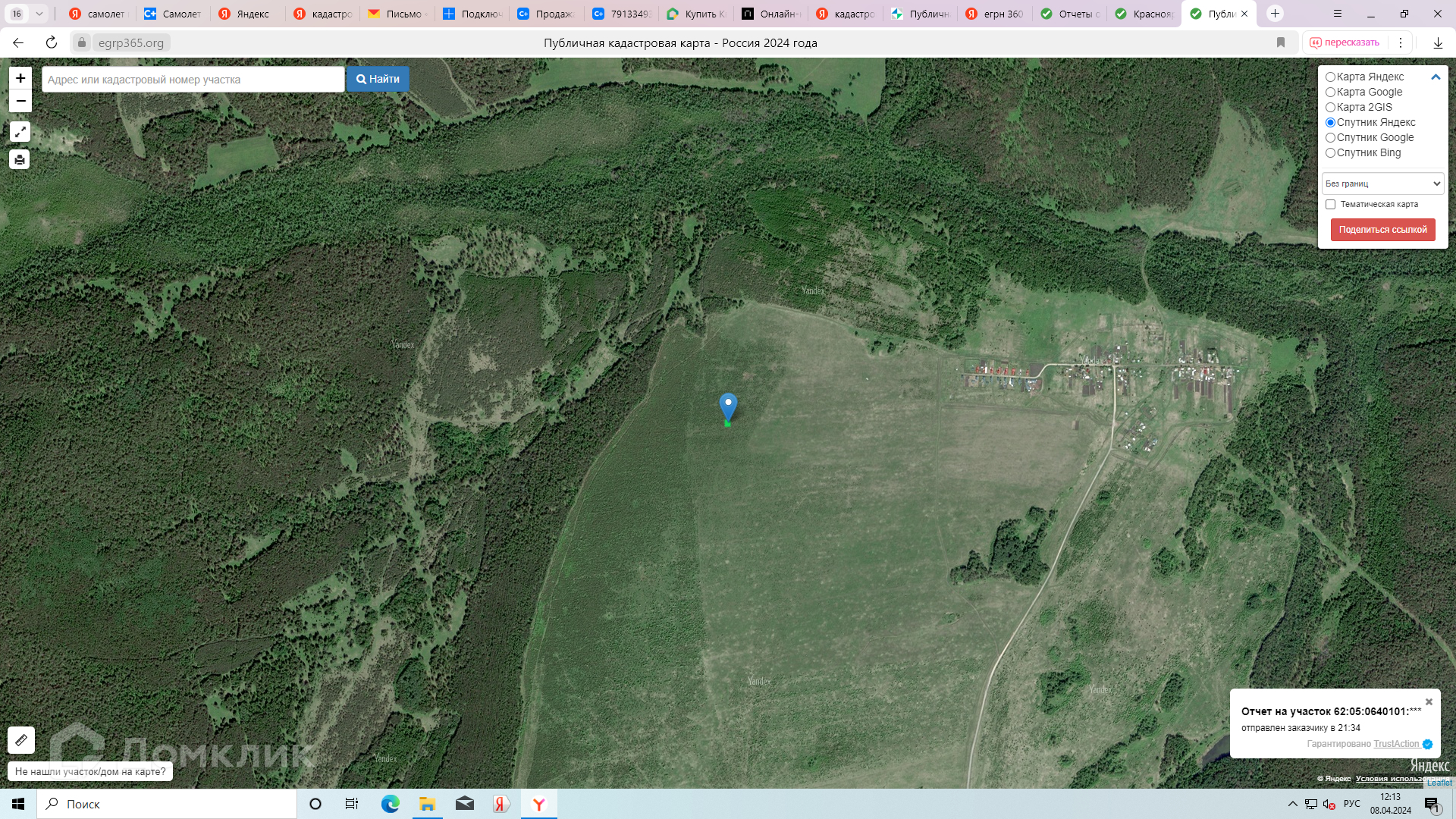Click the print map icon

pyautogui.click(x=20, y=159)
